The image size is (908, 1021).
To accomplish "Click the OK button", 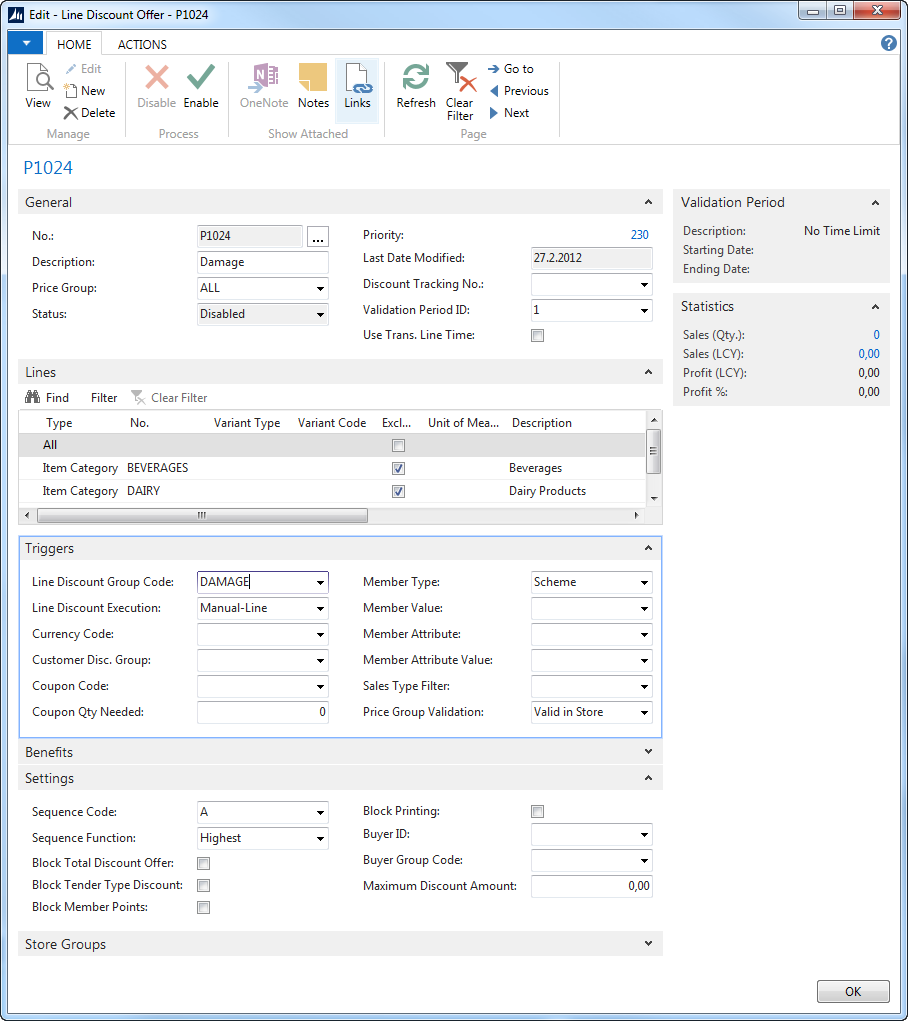I will pos(852,992).
